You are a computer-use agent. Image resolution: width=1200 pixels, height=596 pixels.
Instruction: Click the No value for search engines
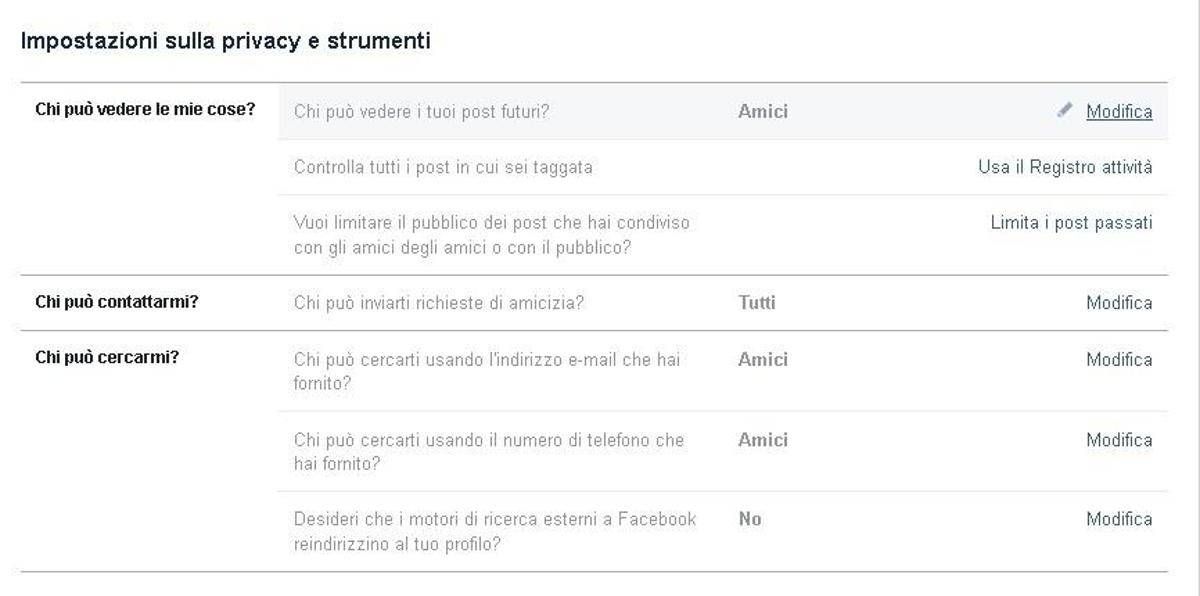point(750,520)
